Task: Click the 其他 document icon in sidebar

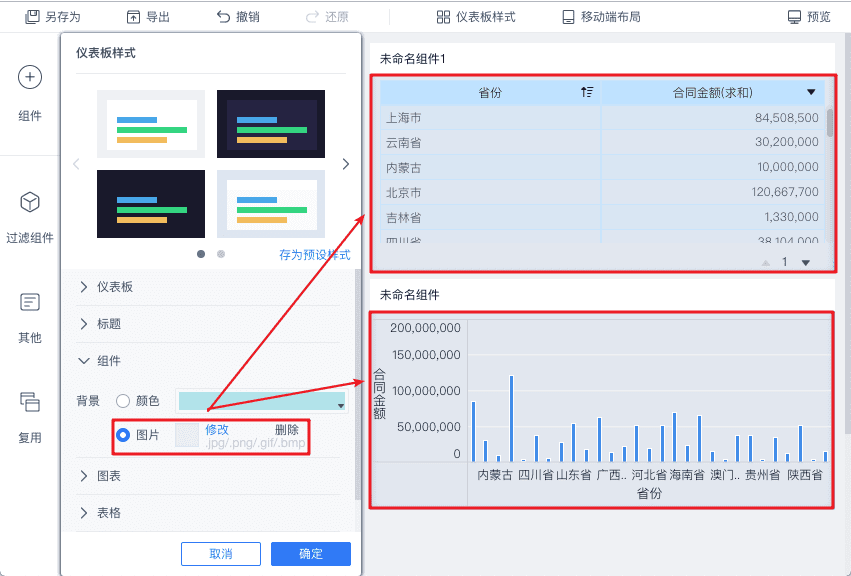Action: coord(30,302)
